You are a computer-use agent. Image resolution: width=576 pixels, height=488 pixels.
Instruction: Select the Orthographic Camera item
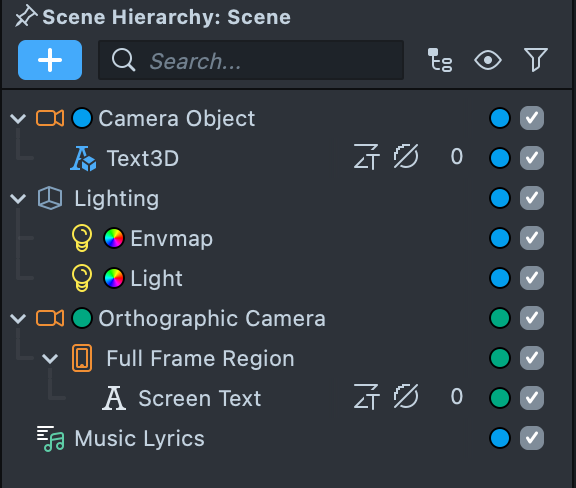[212, 318]
